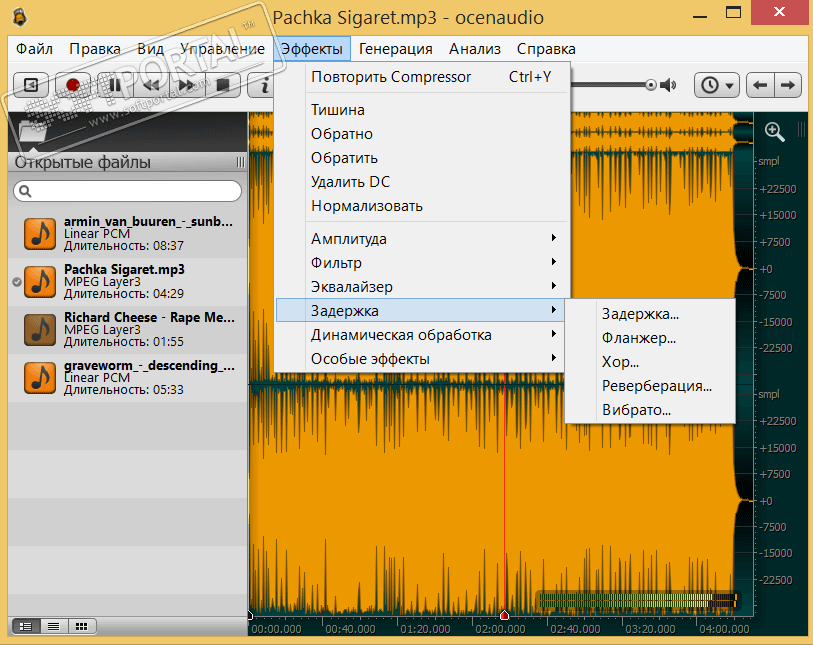The width and height of the screenshot is (813, 645).
Task: Click the red playhead marker on timeline
Action: (504, 615)
